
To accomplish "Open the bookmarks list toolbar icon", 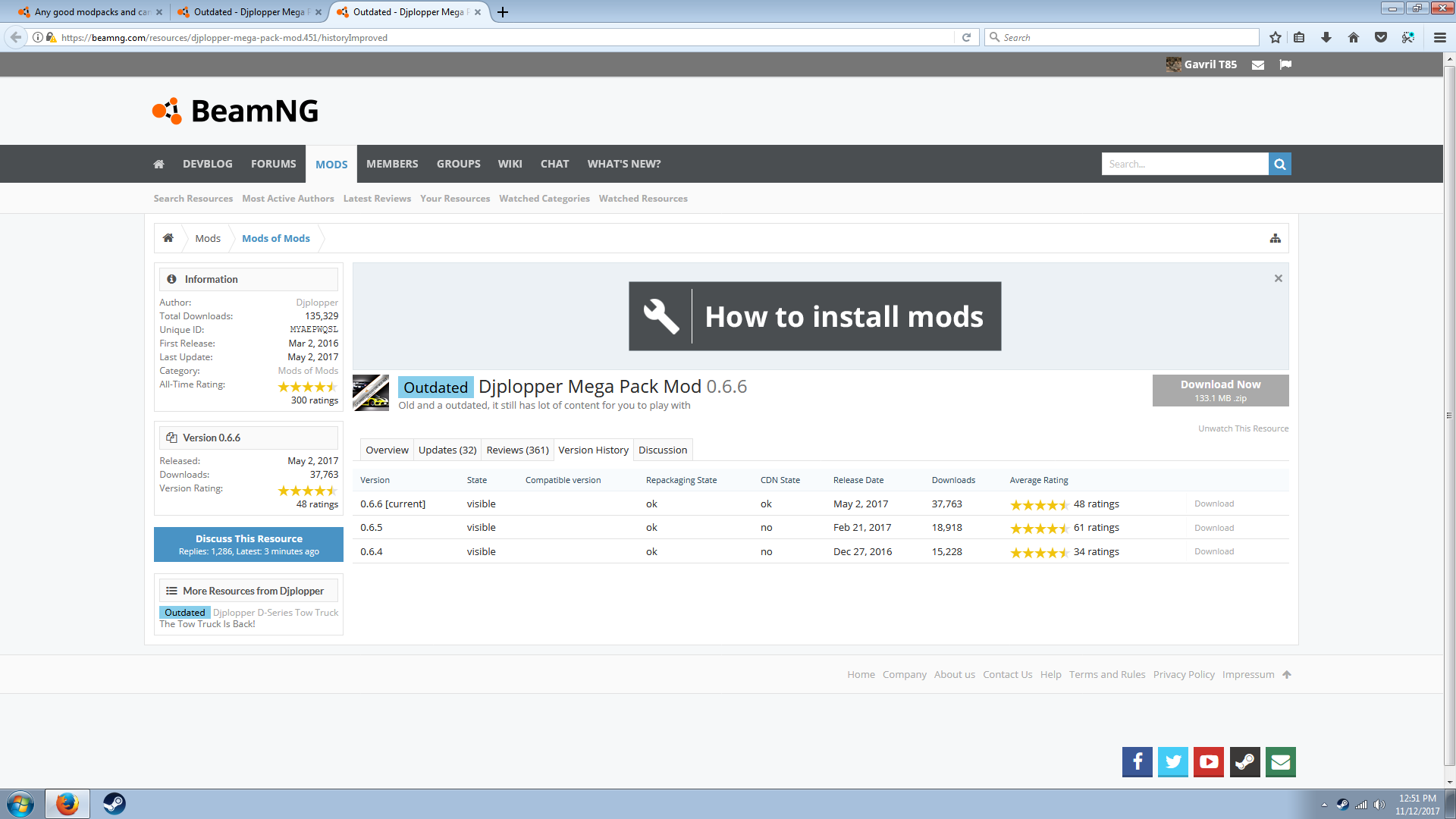I will click(x=1299, y=37).
